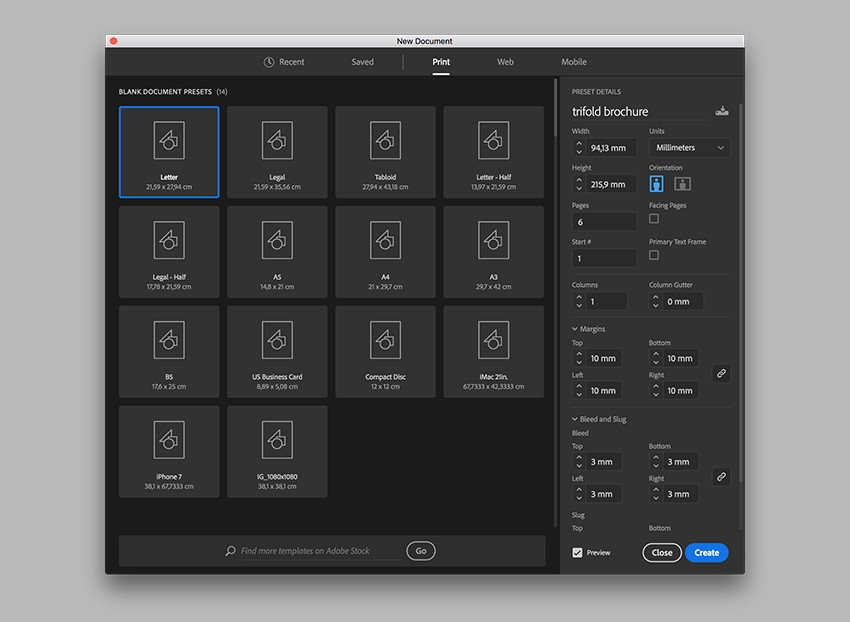Select the B5 preset icon
This screenshot has height=622, width=850.
coord(169,340)
